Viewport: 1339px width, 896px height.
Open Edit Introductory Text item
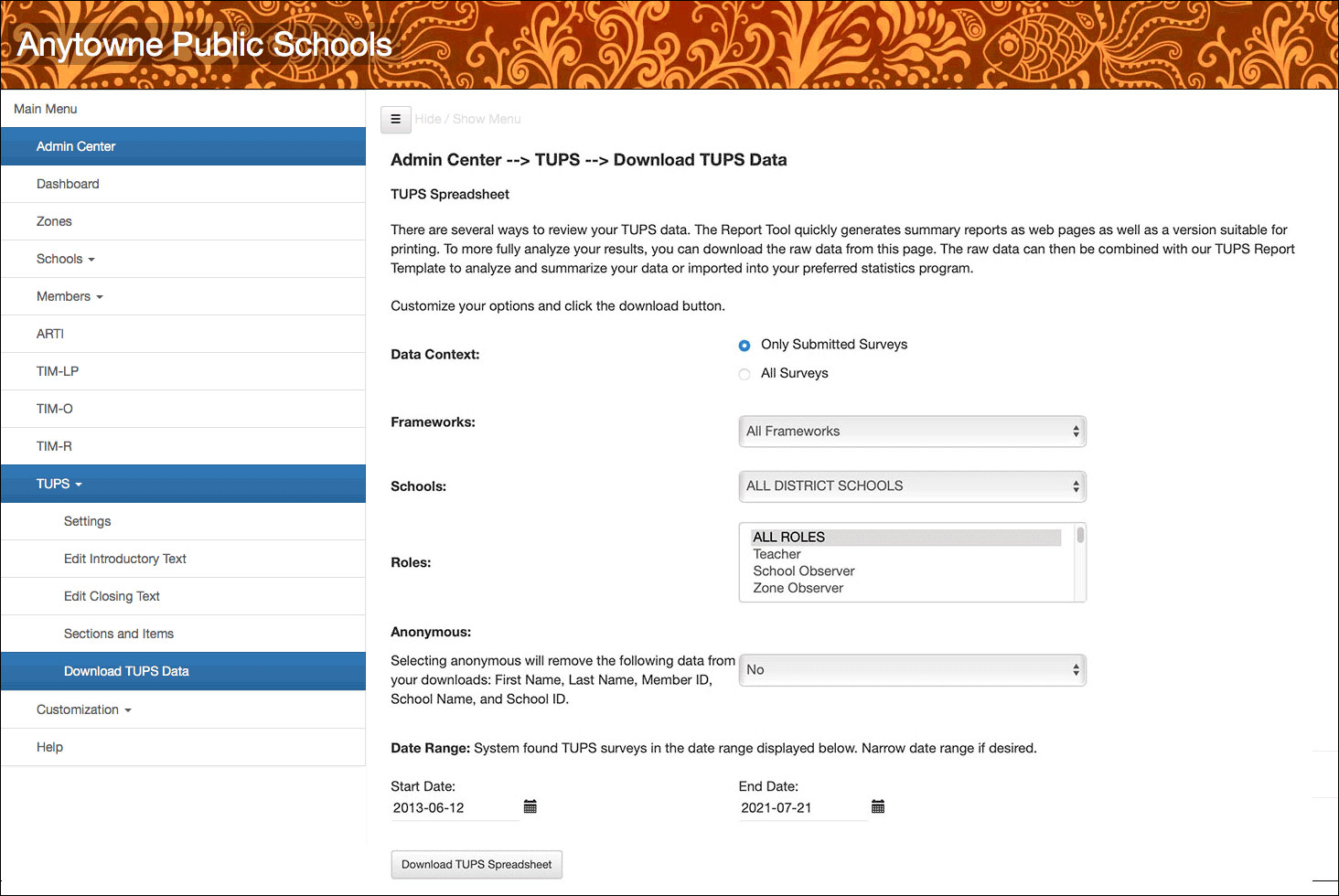click(x=183, y=559)
